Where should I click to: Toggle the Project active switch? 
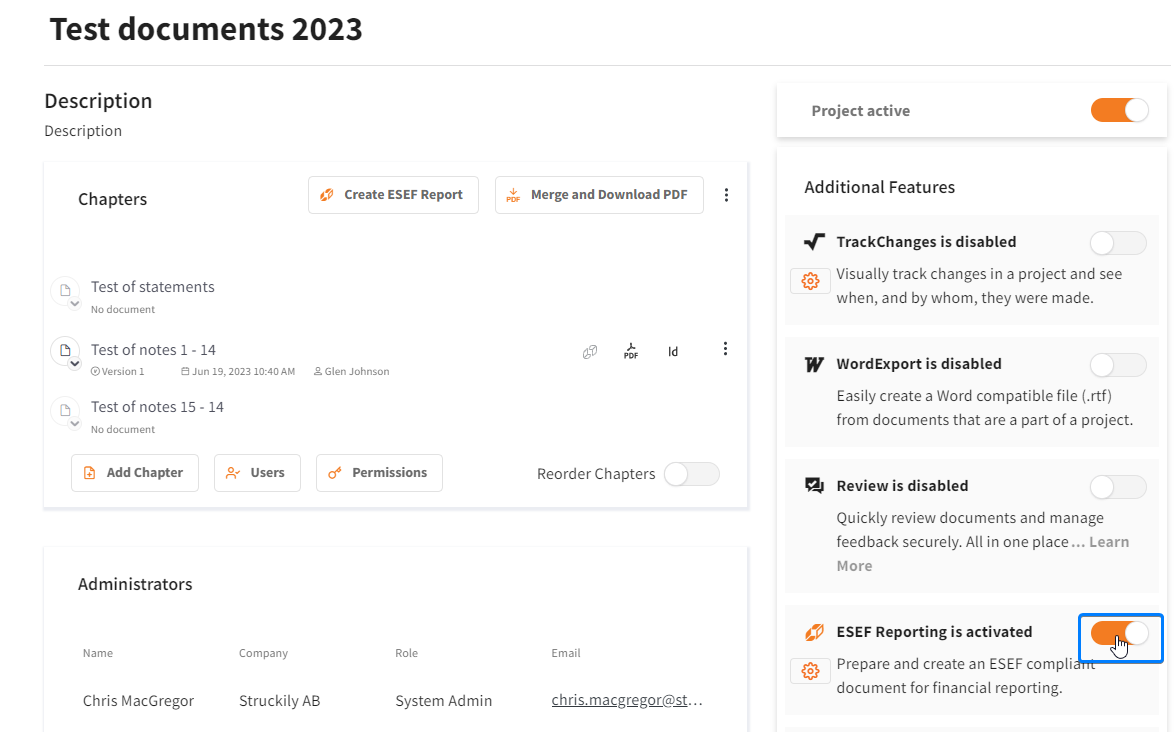click(x=1119, y=110)
